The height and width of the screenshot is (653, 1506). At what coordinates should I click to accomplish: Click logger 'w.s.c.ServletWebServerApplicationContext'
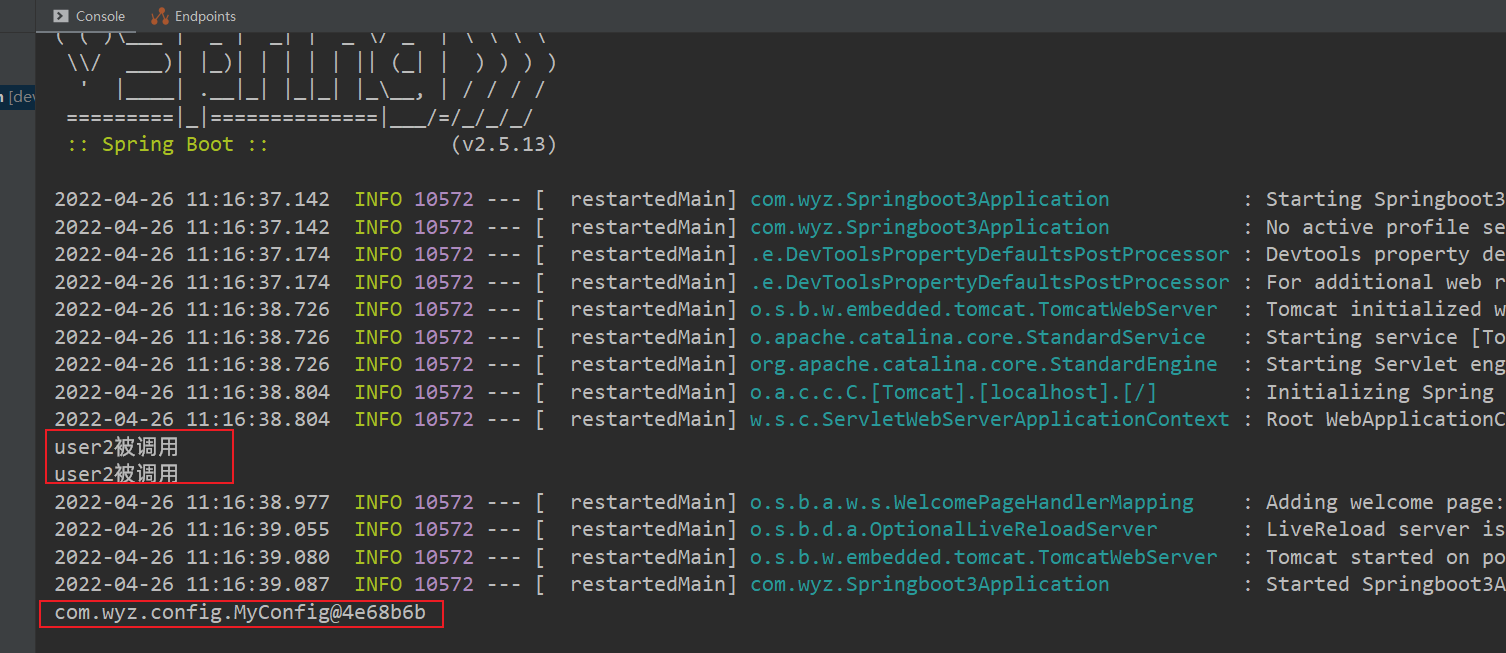coord(990,419)
